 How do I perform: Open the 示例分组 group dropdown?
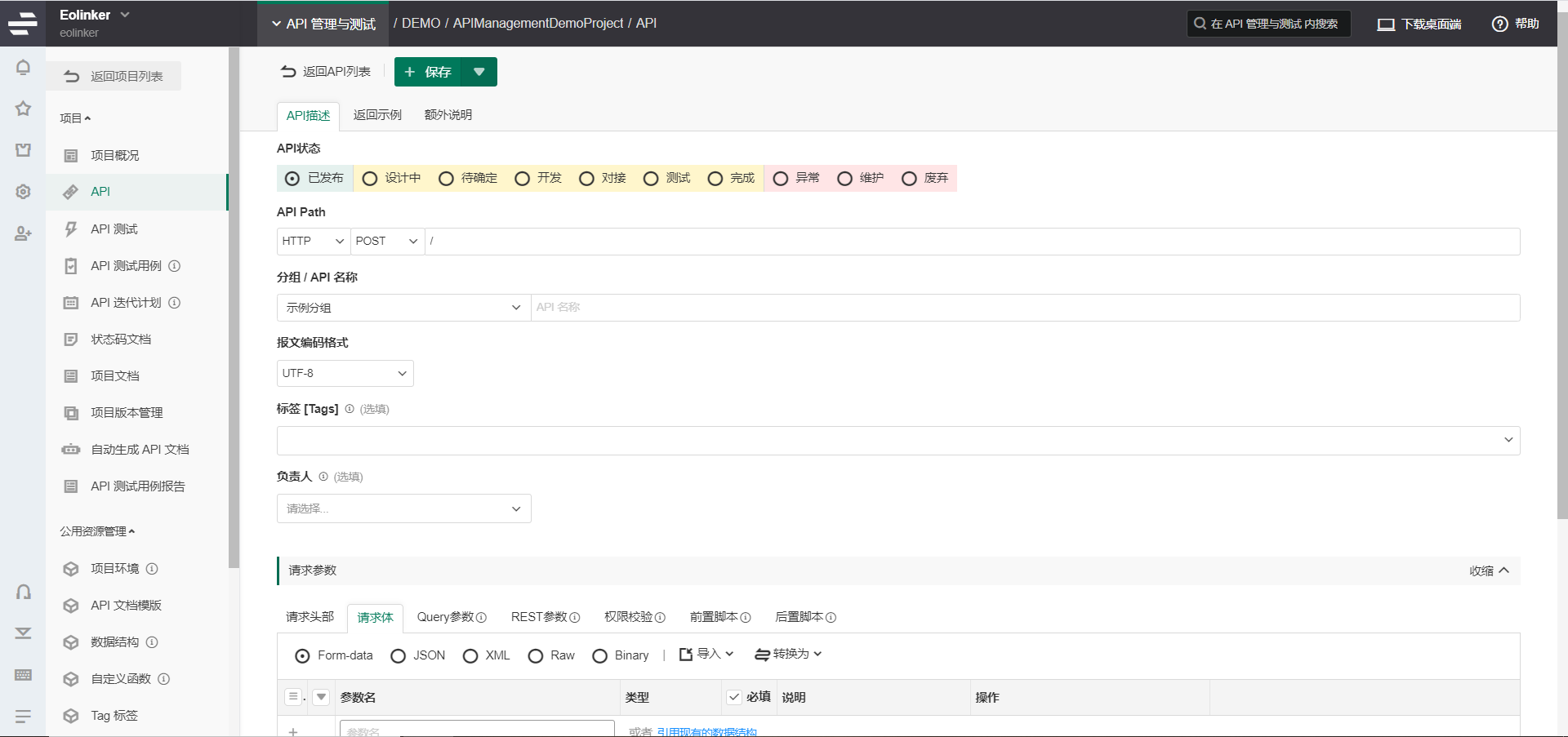[x=403, y=308]
